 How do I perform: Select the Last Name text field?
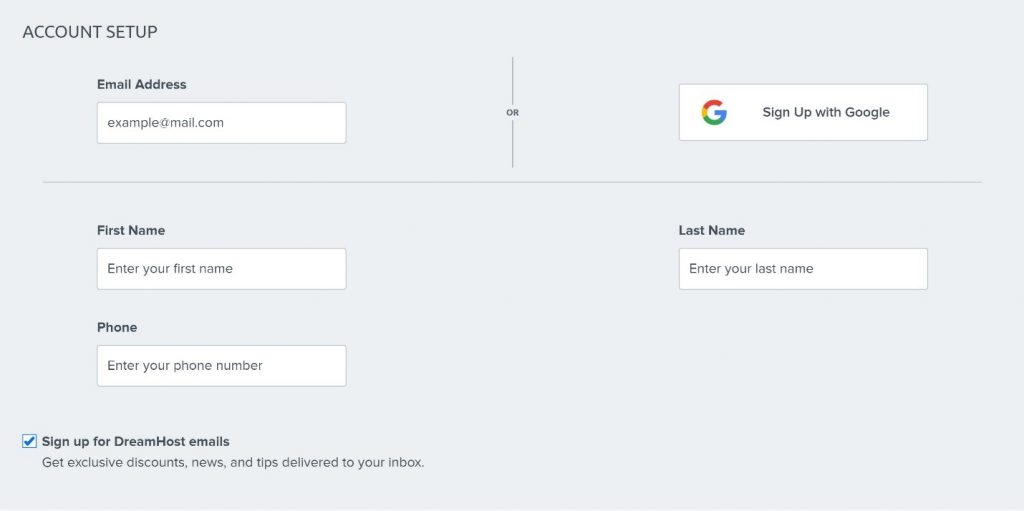(x=803, y=269)
